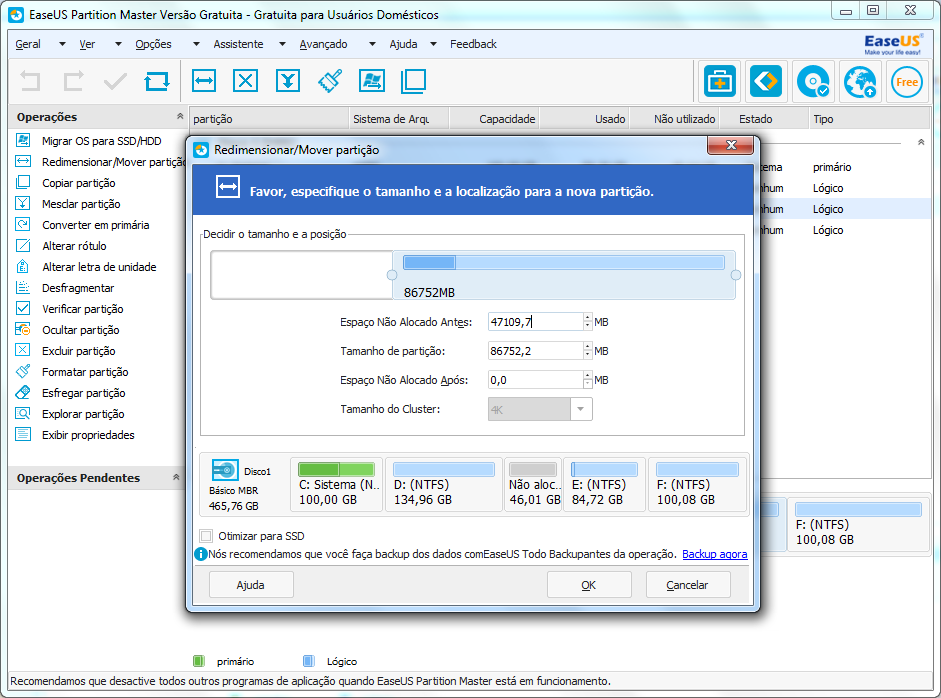Click the 86752MB partition bar
The height and width of the screenshot is (698, 941).
click(x=564, y=275)
